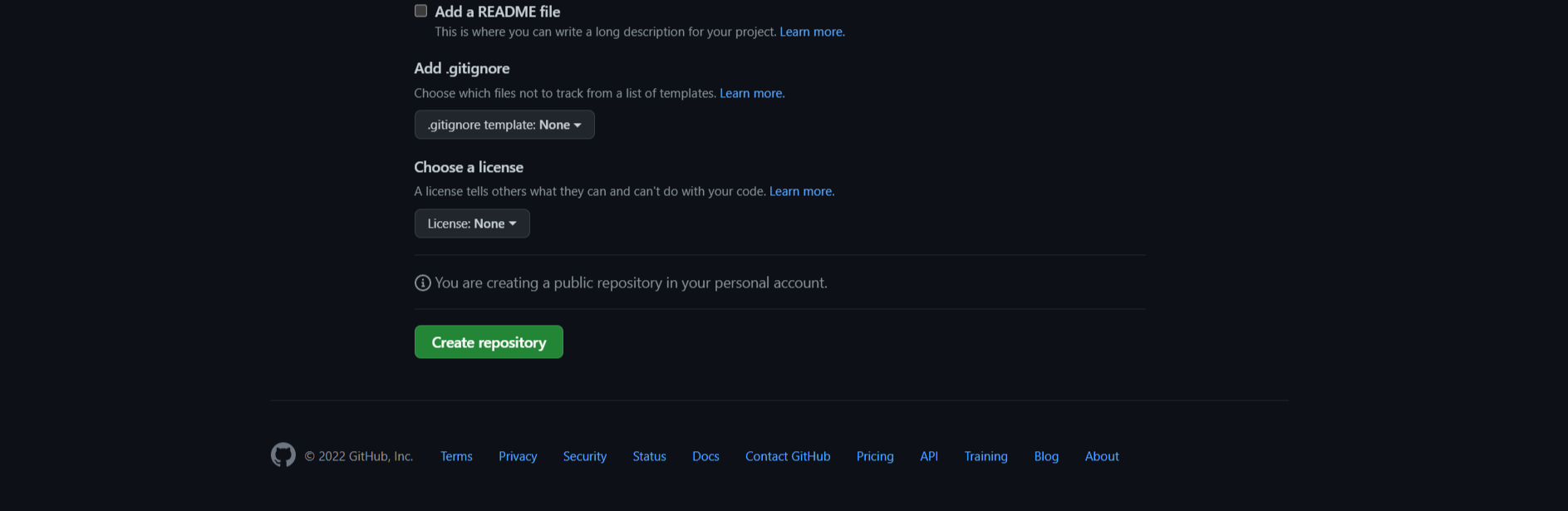Click the info icon beside public repository notice
The image size is (1568, 511).
click(422, 283)
